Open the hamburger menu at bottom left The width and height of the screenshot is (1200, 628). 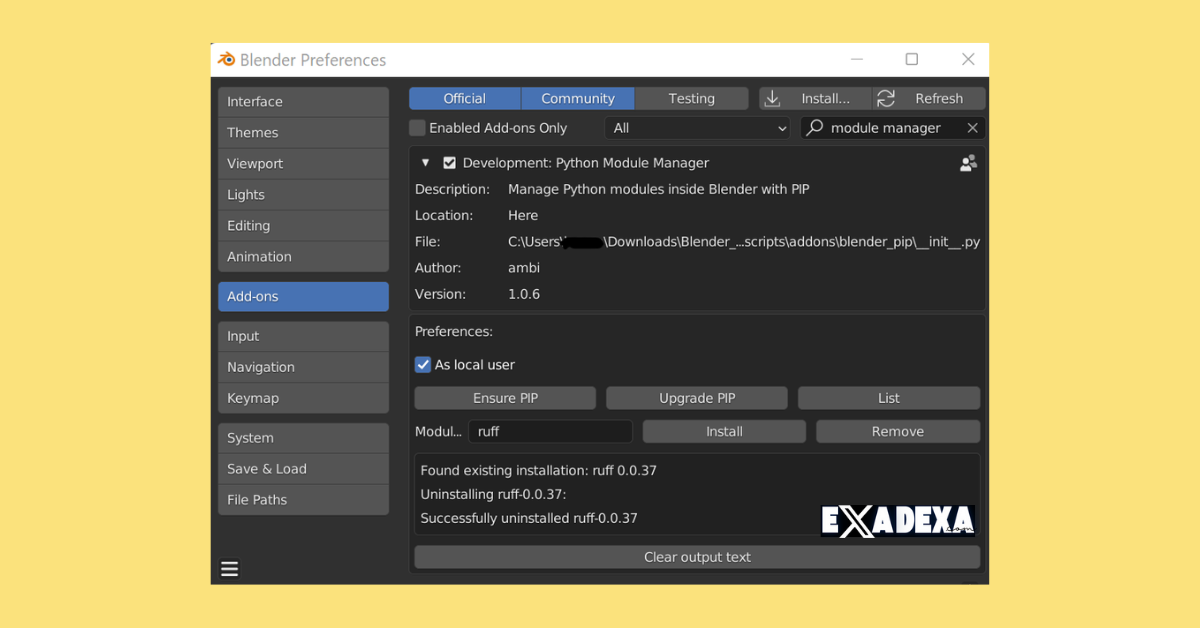pyautogui.click(x=229, y=568)
